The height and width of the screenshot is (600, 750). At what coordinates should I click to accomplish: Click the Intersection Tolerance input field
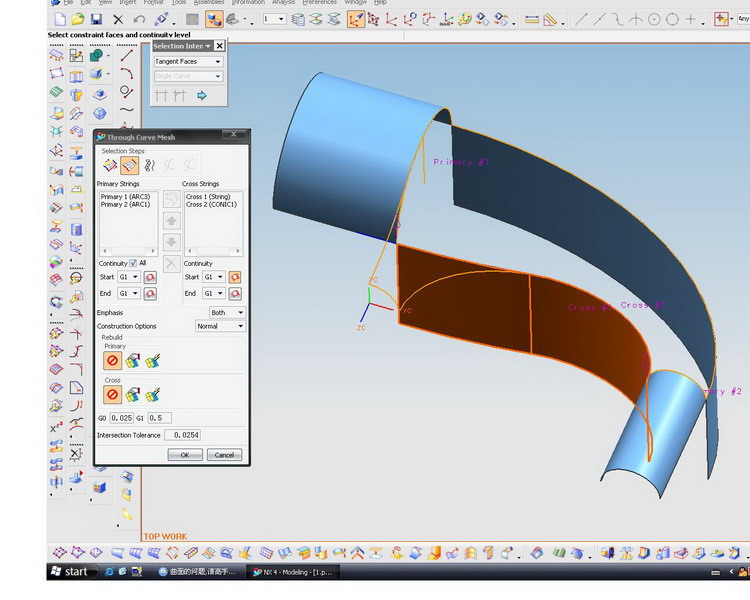180,436
